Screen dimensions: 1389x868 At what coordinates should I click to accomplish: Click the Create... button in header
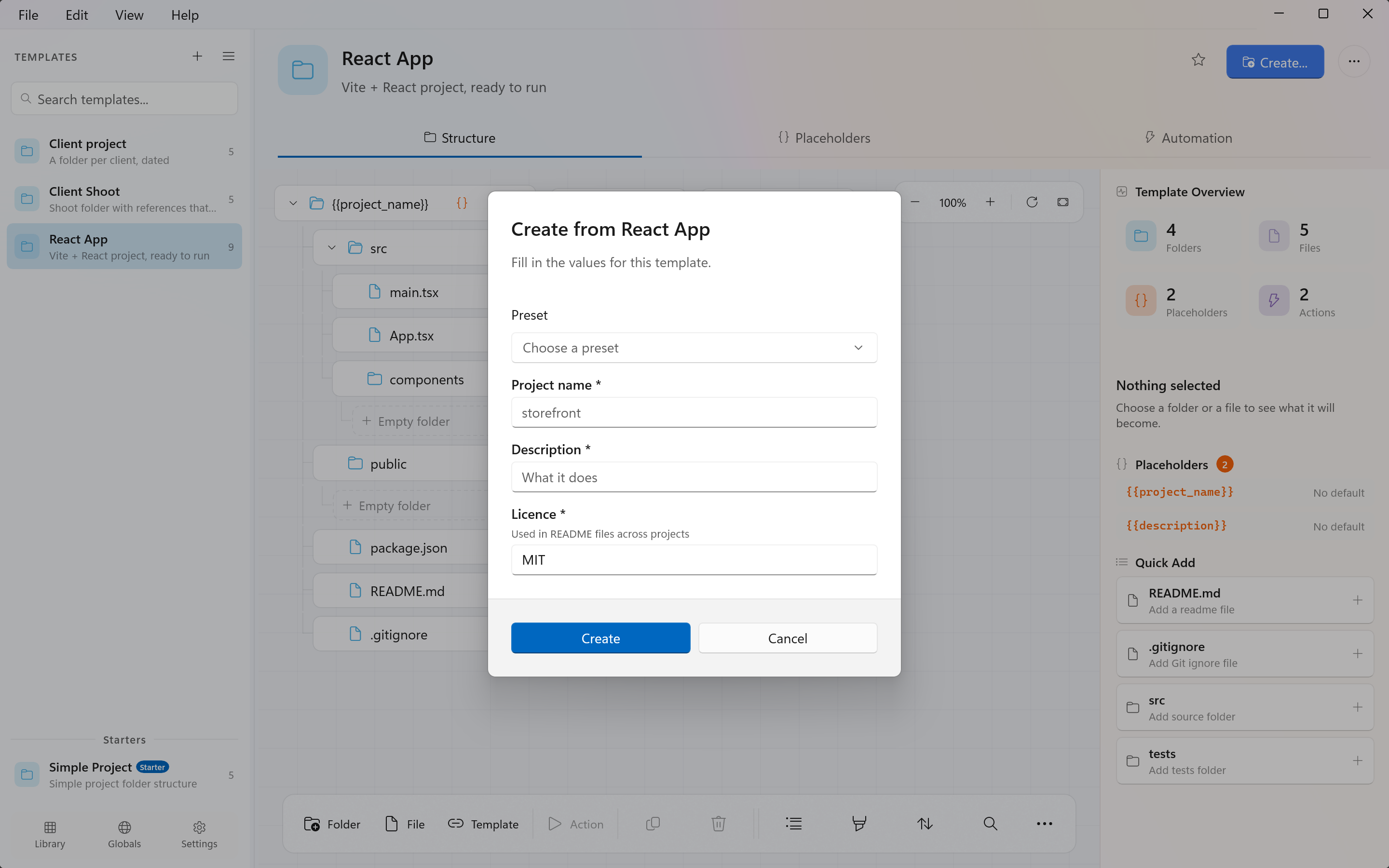pos(1275,62)
